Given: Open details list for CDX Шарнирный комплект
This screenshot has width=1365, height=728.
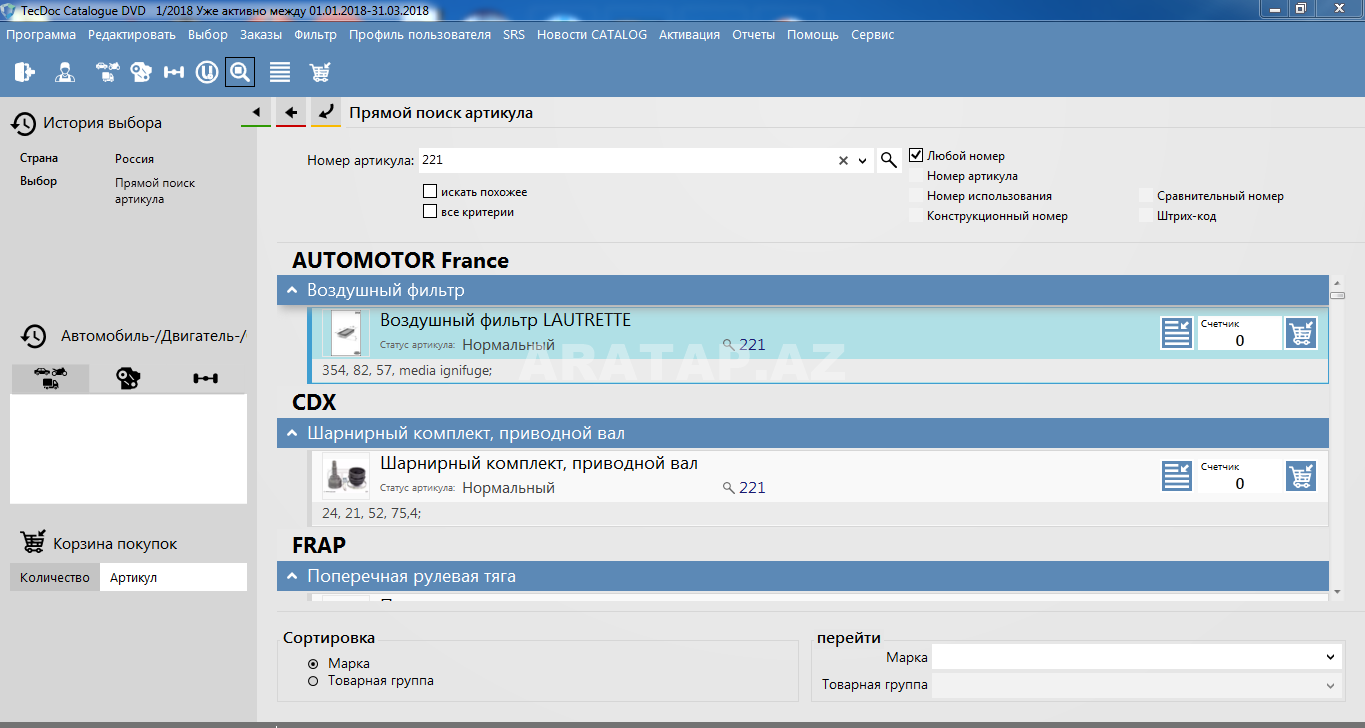Looking at the screenshot, I should 1177,475.
